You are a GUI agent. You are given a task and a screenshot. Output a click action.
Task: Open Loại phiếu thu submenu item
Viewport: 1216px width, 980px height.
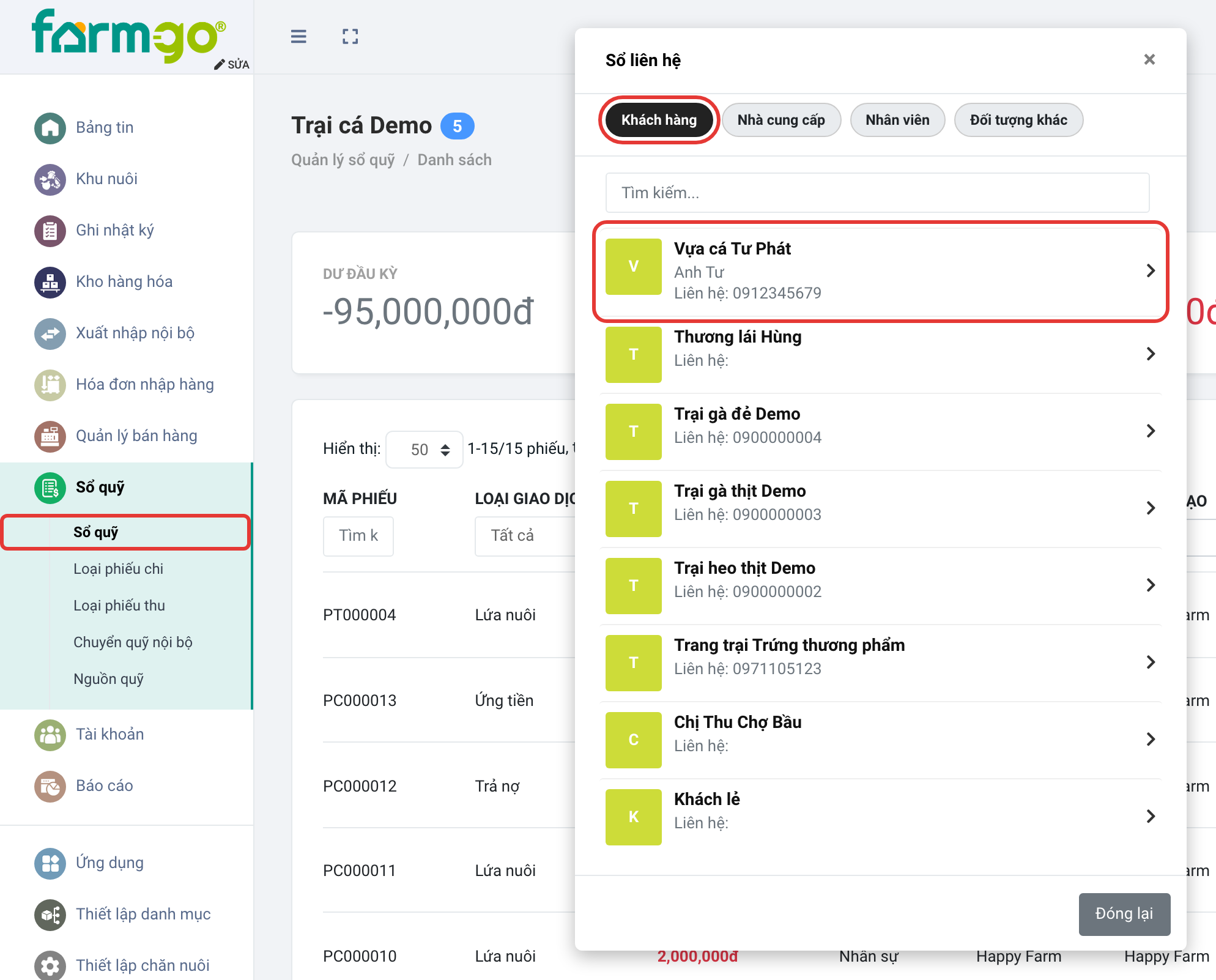(x=119, y=606)
